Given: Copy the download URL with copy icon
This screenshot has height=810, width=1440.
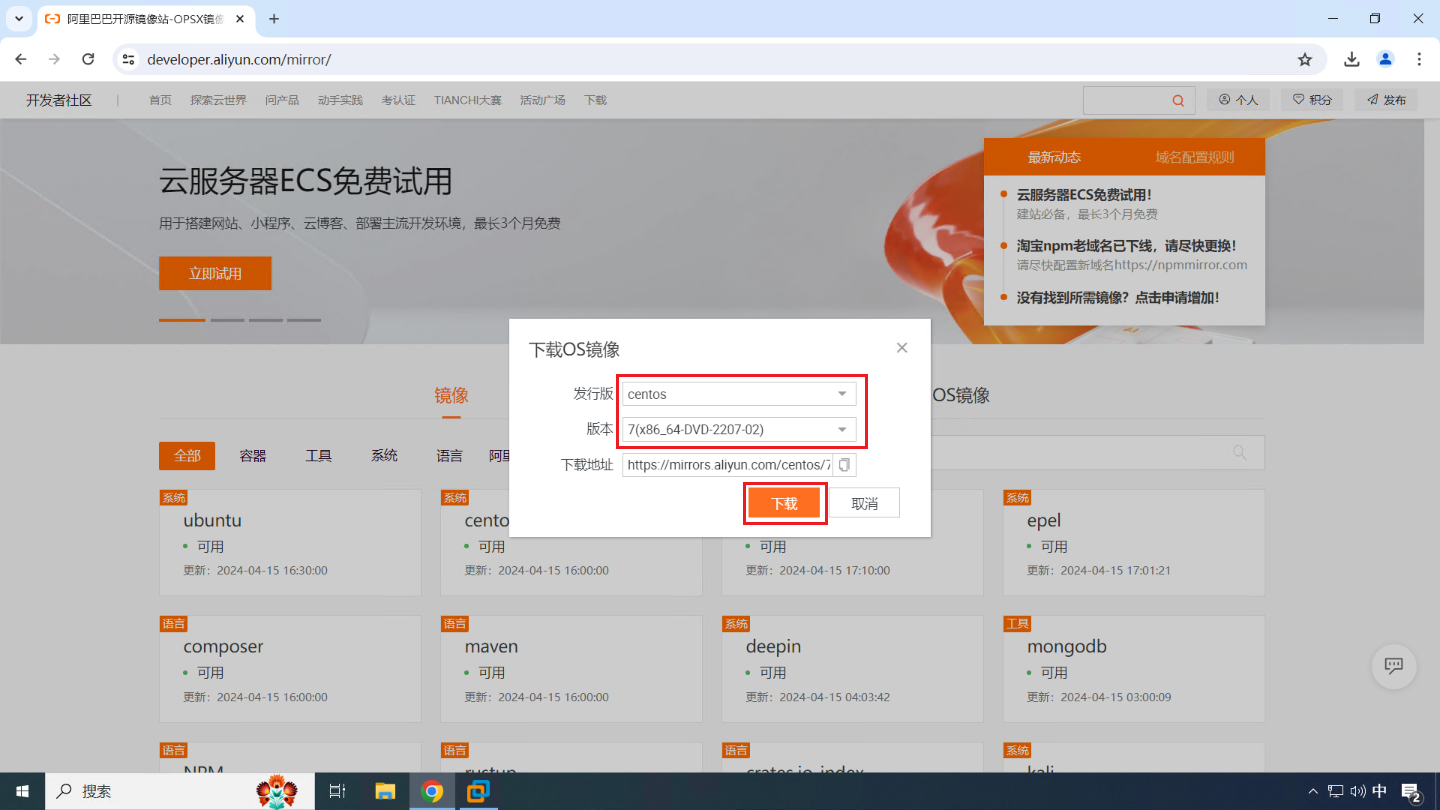Looking at the screenshot, I should 844,465.
